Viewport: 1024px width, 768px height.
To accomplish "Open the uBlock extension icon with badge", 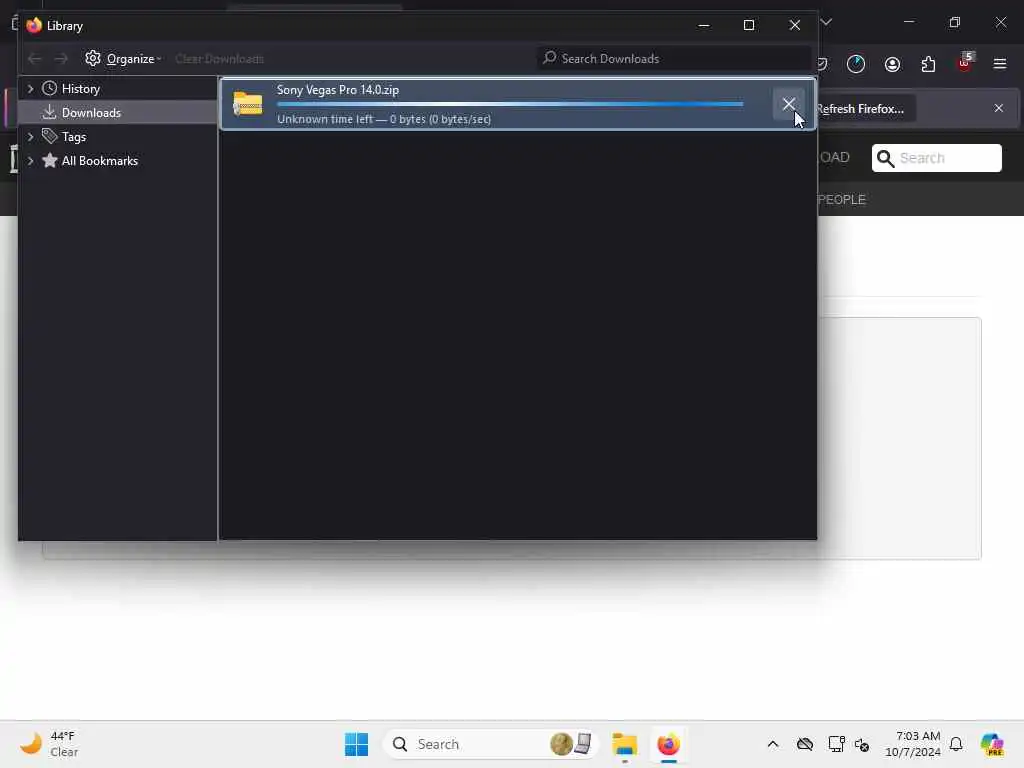I will click(965, 63).
